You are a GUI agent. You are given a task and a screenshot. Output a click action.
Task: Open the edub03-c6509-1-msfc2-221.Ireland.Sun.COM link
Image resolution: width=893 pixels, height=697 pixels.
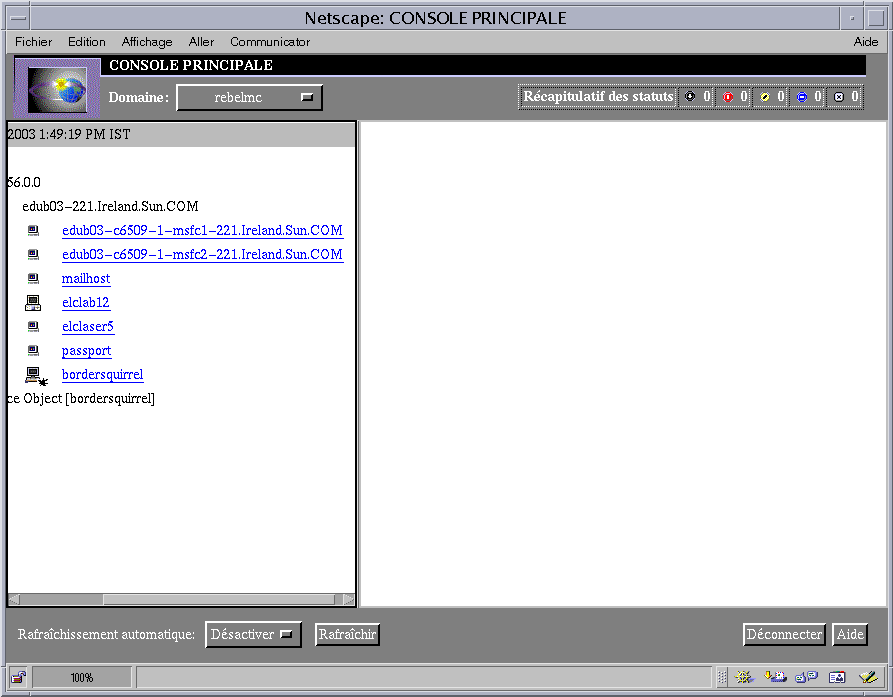coord(202,254)
